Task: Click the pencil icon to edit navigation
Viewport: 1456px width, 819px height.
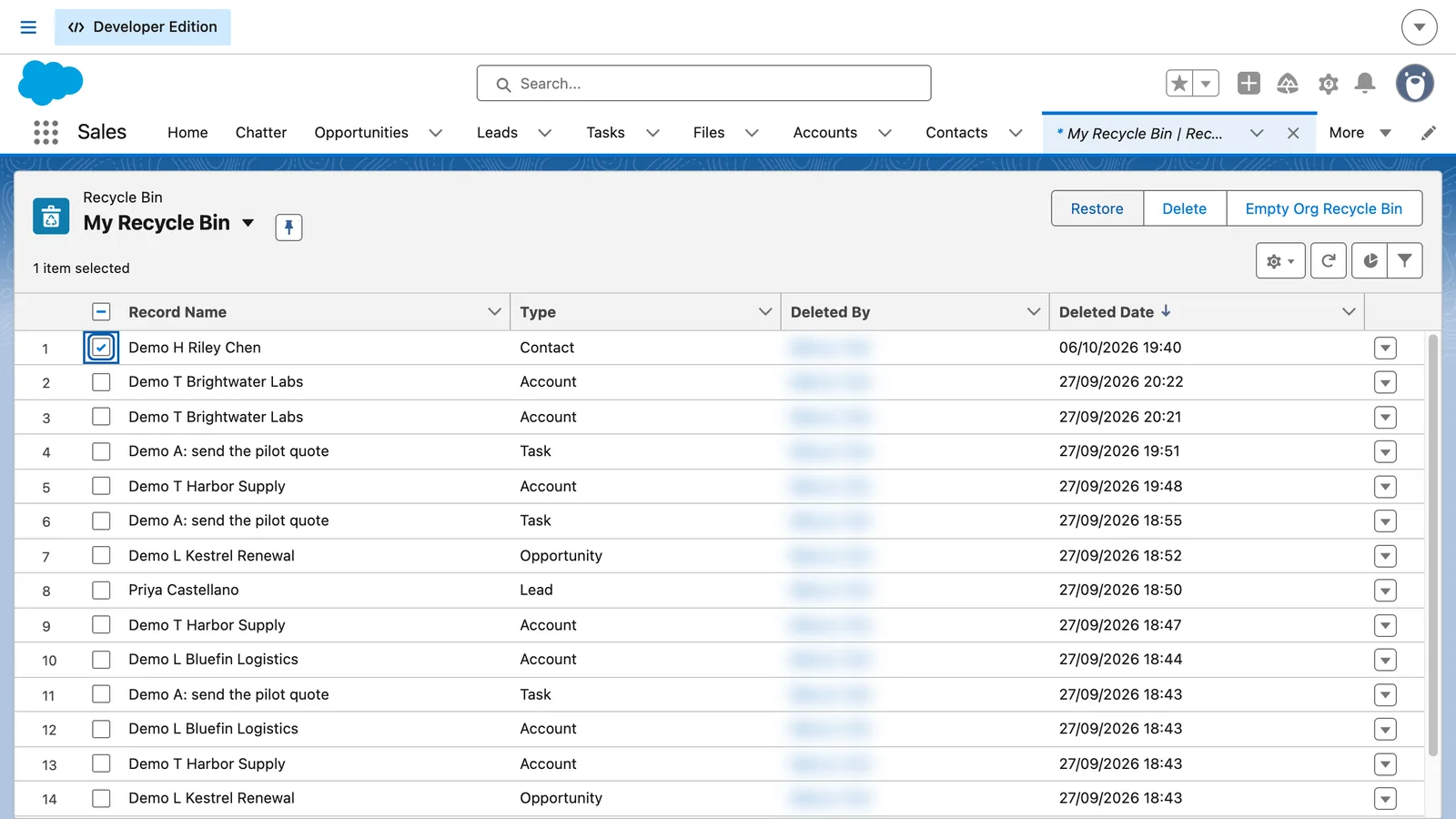Action: click(x=1429, y=133)
